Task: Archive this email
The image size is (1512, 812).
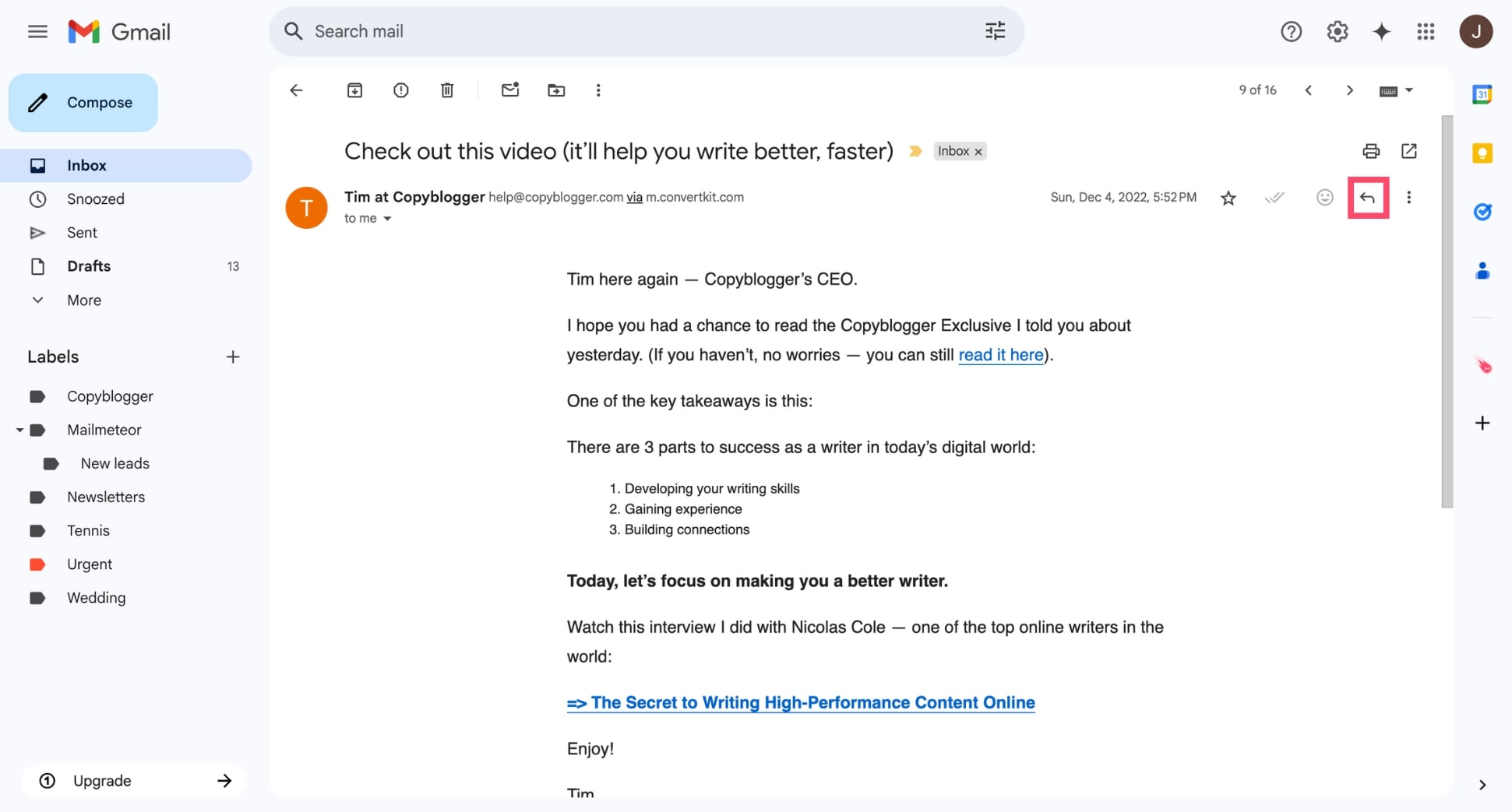Action: point(354,90)
